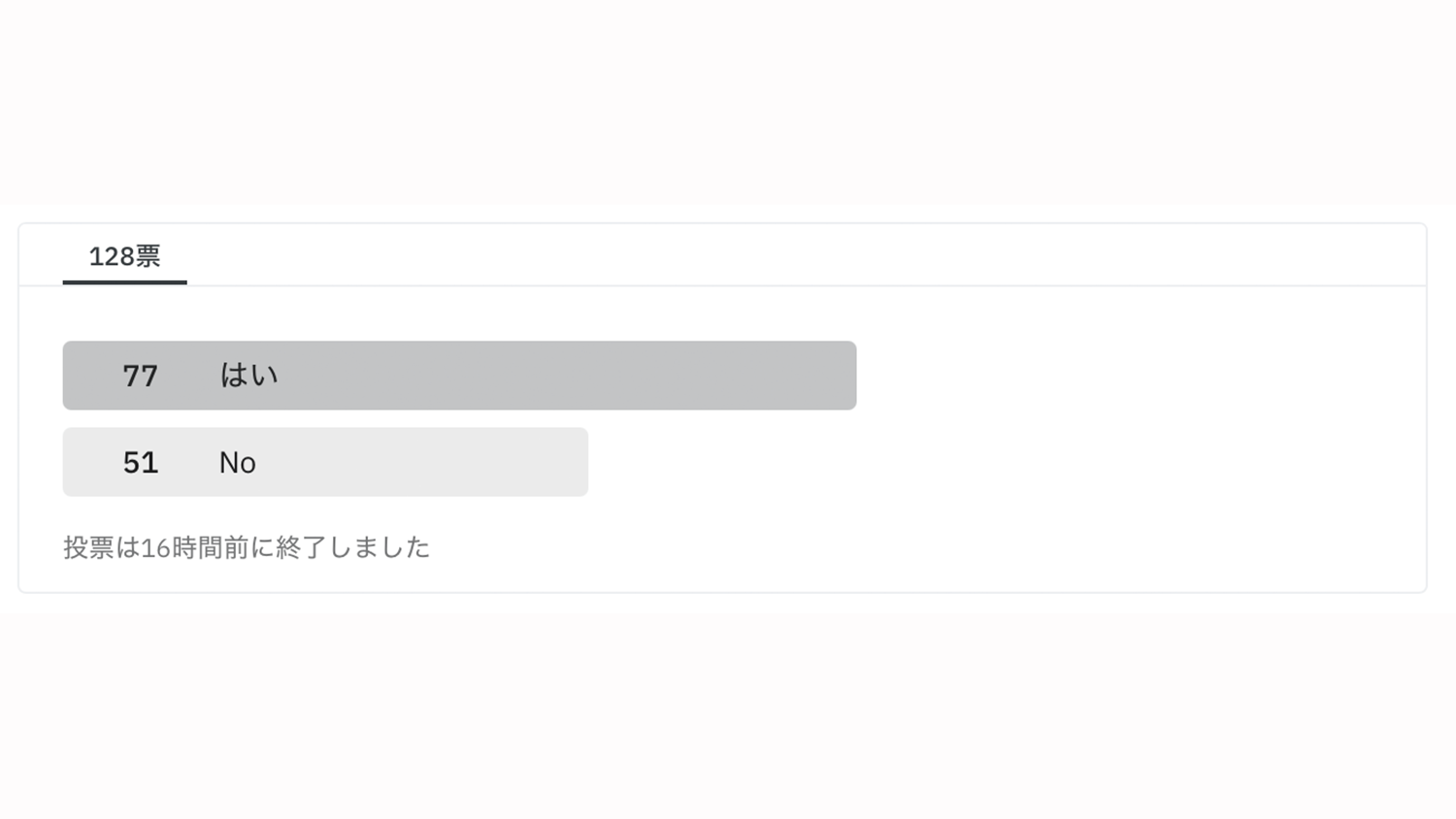
Task: Select the 128票 votes tab
Action: click(124, 256)
